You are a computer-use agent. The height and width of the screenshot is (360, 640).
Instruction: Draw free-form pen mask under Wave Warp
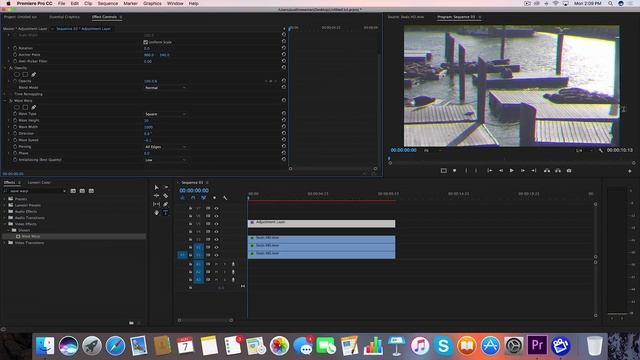coord(33,107)
